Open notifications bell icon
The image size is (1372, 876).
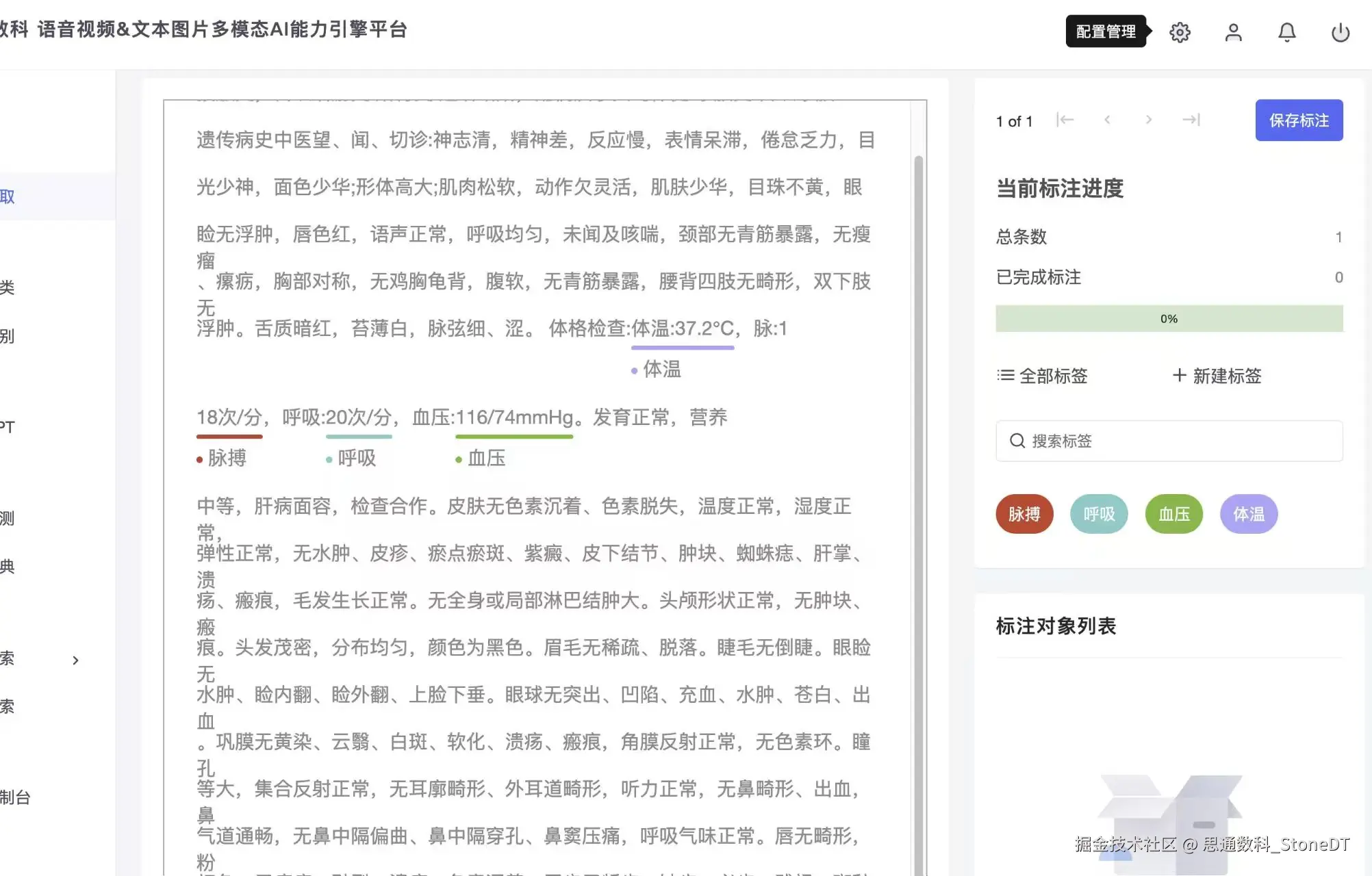tap(1286, 32)
